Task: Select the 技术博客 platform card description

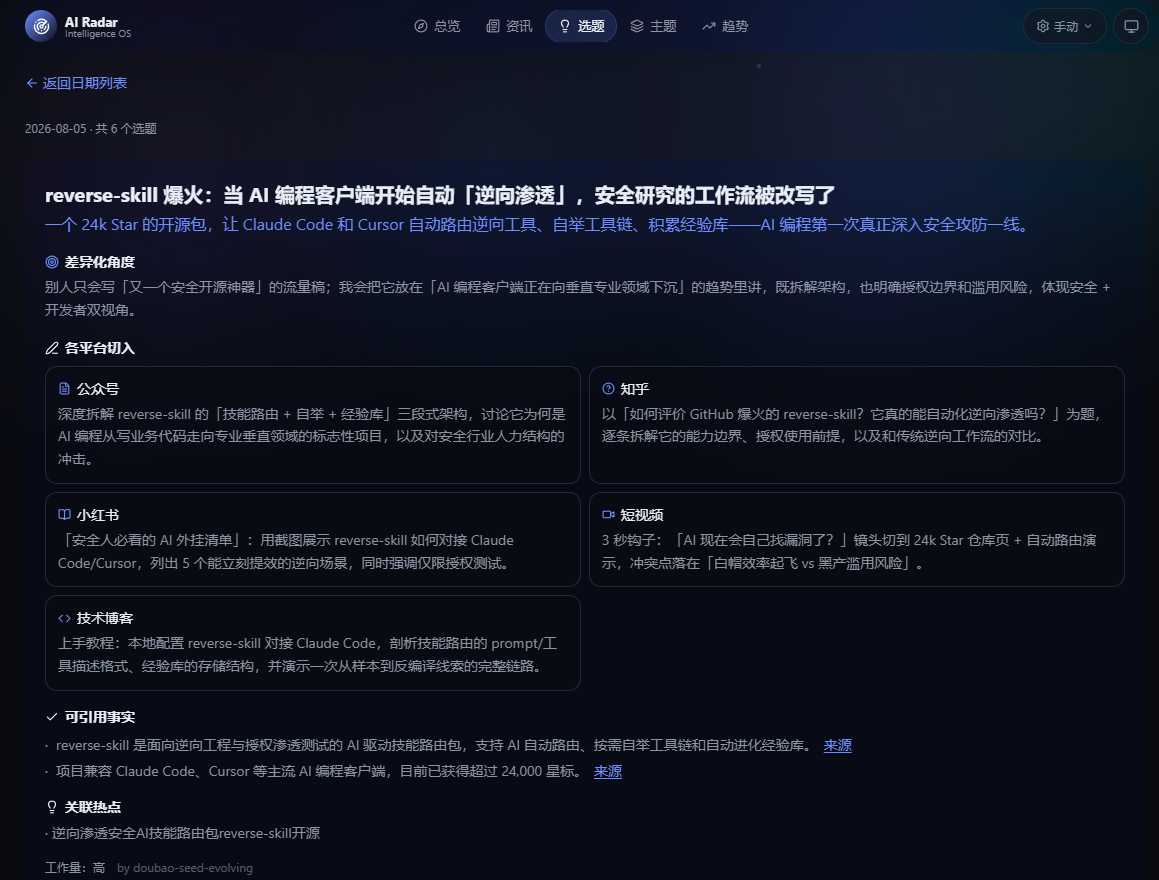Action: (307, 655)
